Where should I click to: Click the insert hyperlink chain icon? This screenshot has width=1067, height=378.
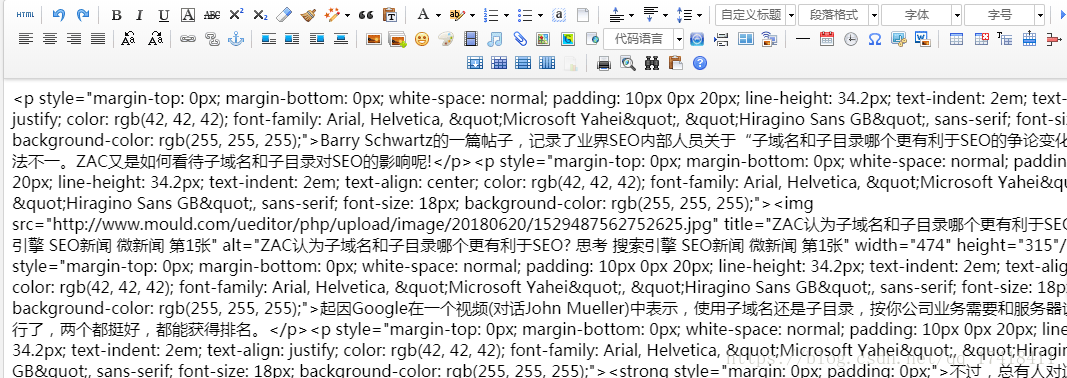click(x=187, y=39)
